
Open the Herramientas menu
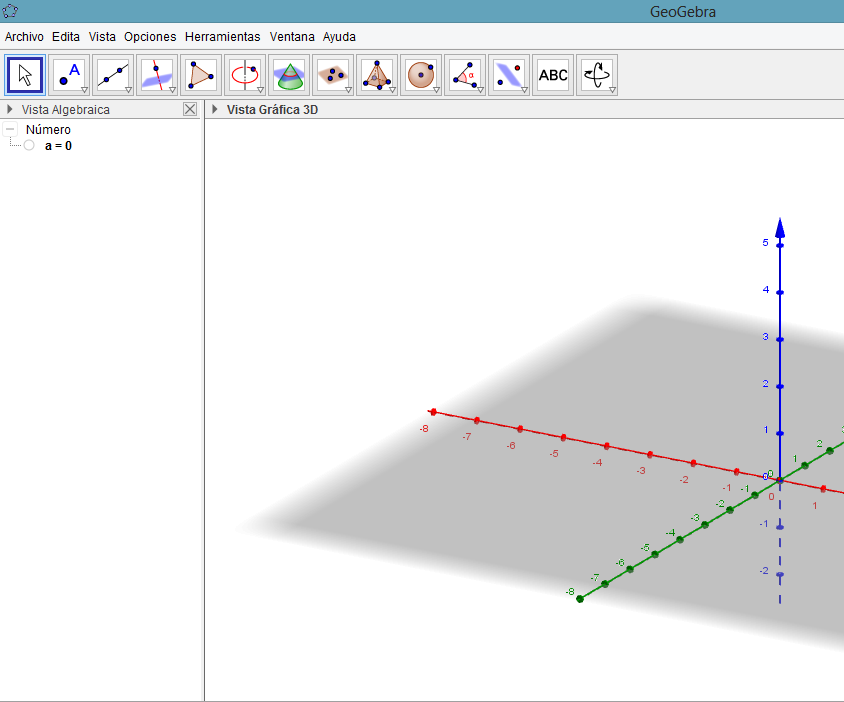click(x=222, y=36)
